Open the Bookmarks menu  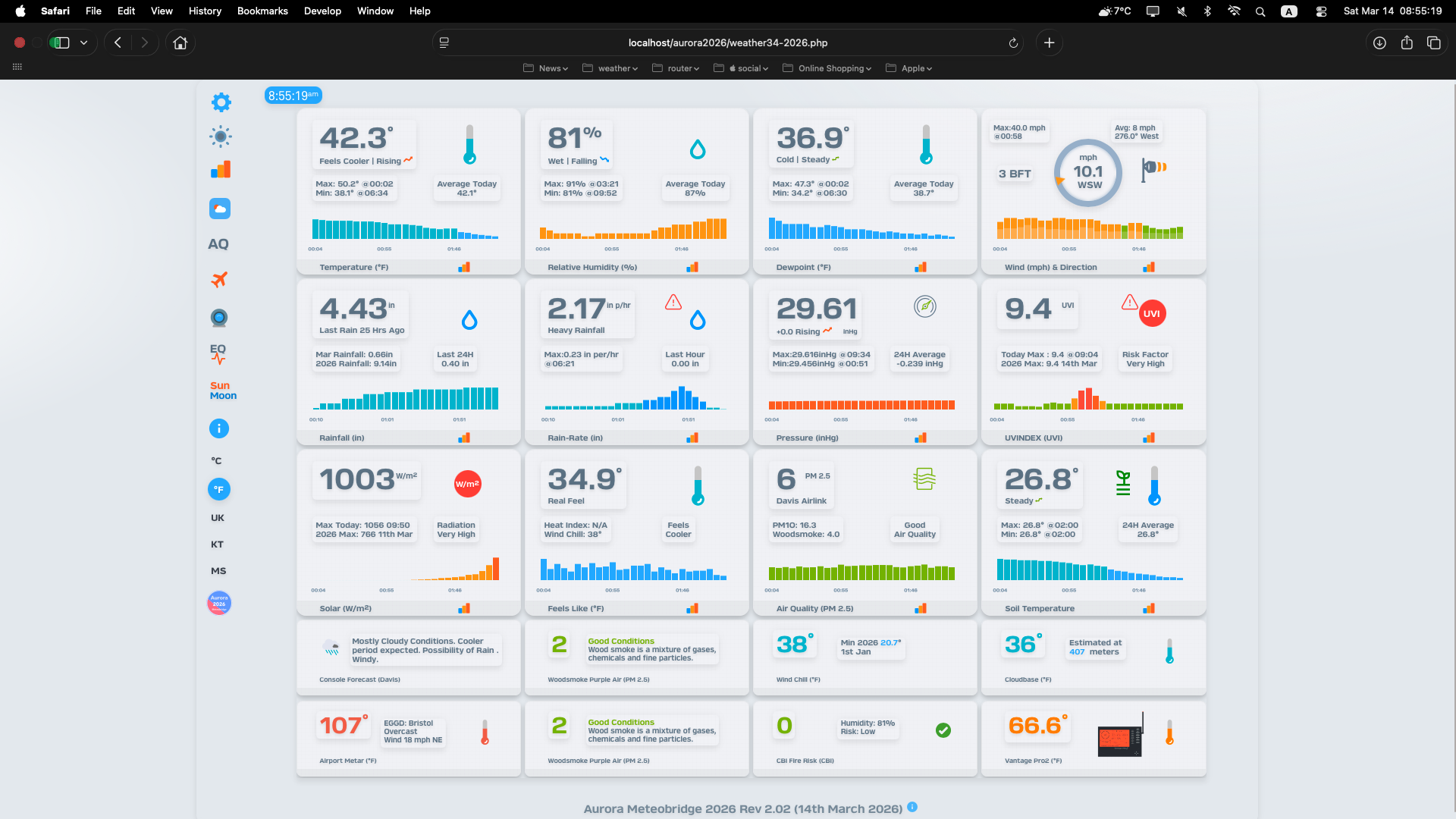[x=262, y=11]
